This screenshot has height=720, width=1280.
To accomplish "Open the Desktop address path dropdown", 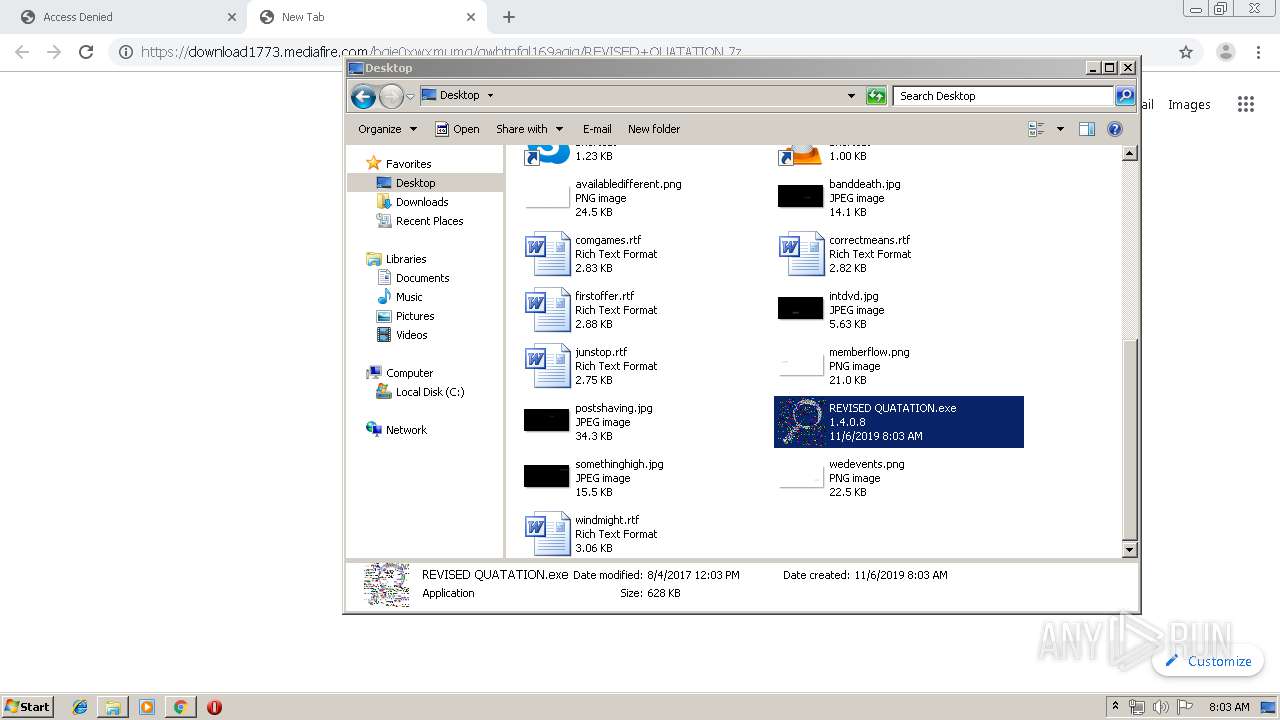I will tap(490, 96).
